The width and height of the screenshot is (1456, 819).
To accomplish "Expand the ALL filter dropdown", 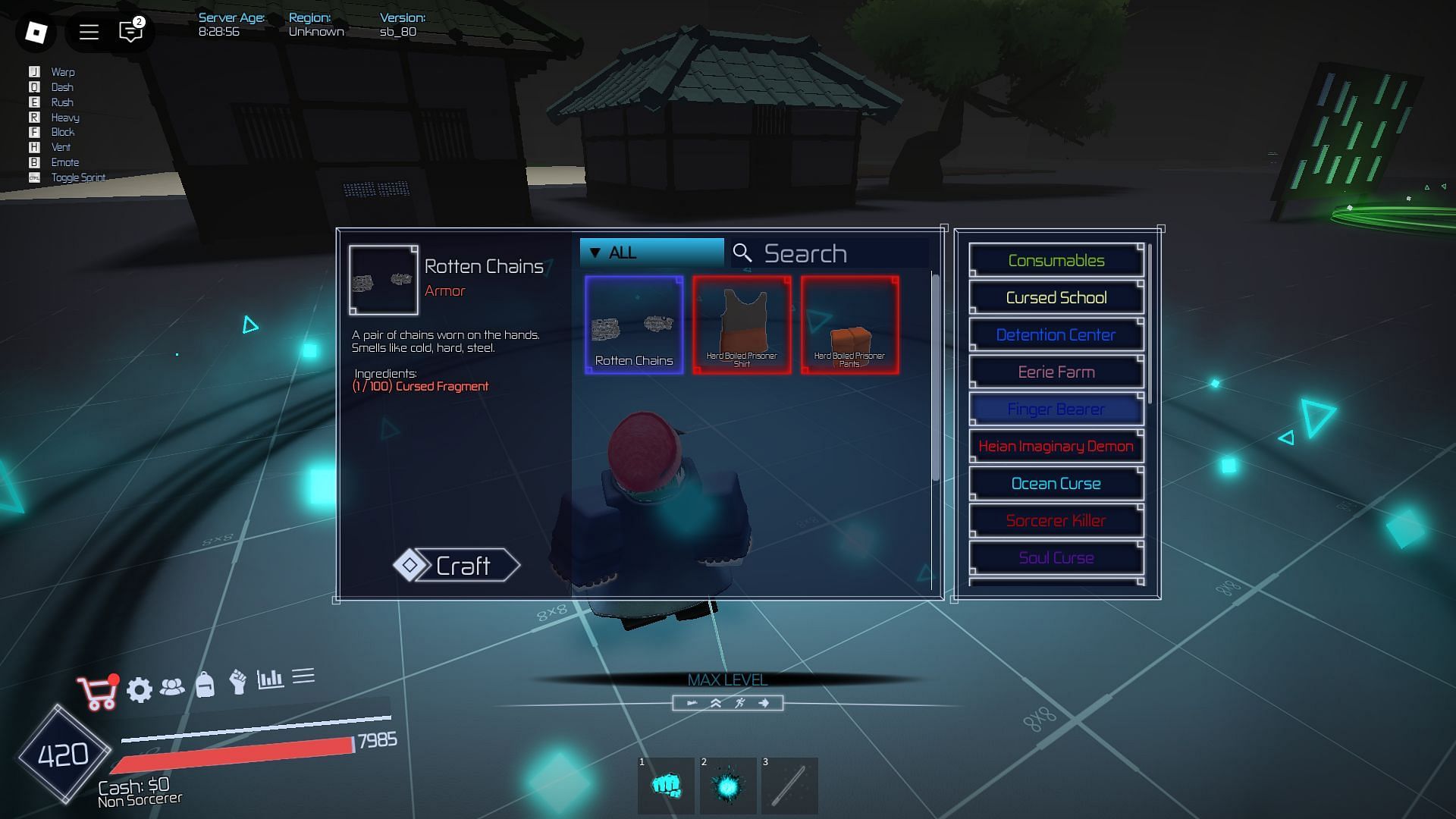I will 651,251.
